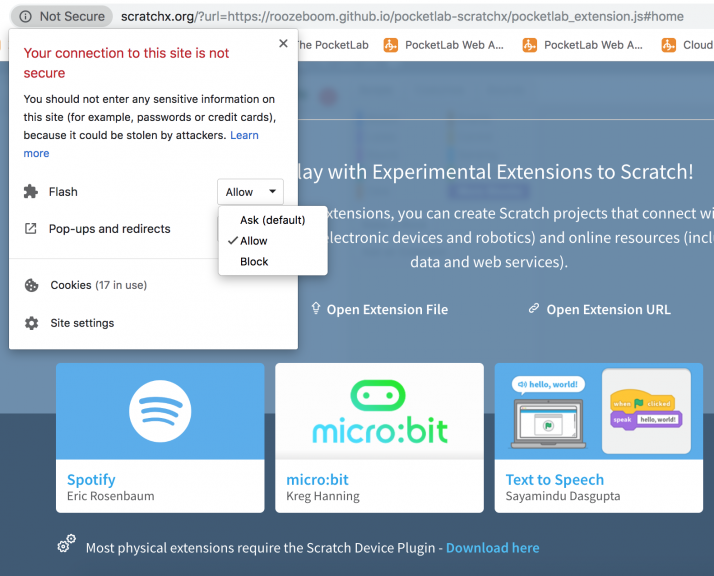Select Ask (default) option for Flash
The height and width of the screenshot is (576, 714).
(272, 220)
